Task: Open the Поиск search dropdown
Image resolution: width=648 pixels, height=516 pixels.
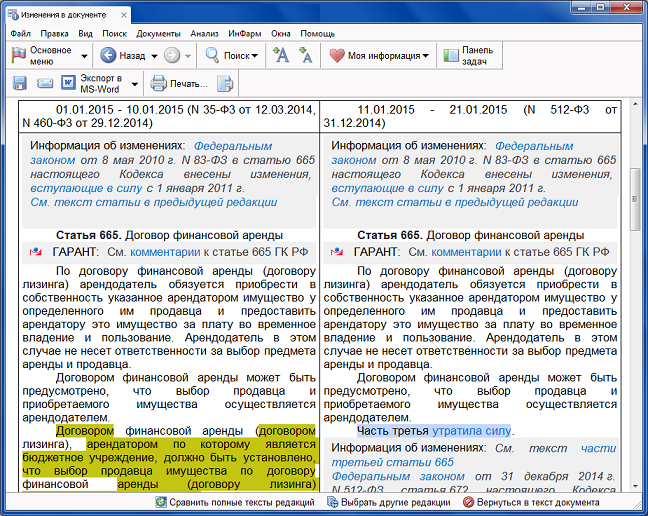Action: (254, 56)
